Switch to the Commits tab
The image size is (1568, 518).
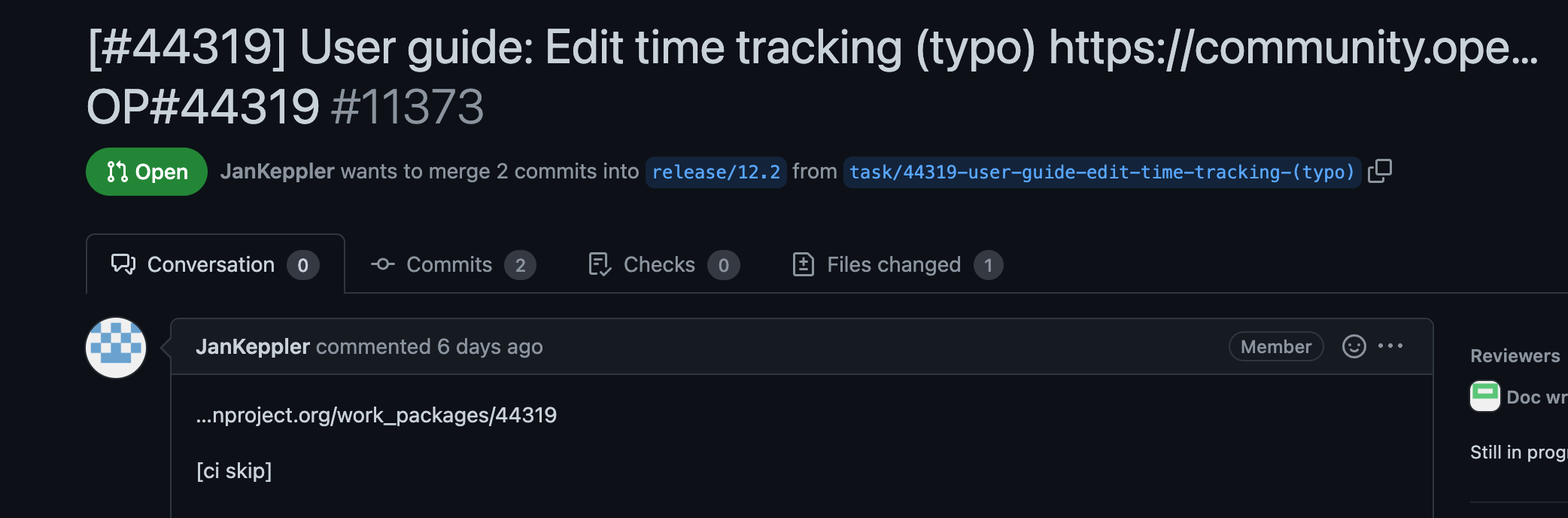click(x=448, y=264)
